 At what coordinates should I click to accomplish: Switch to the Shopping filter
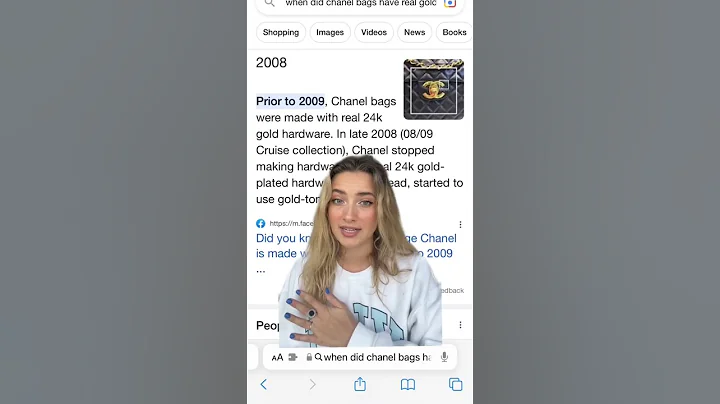[281, 33]
